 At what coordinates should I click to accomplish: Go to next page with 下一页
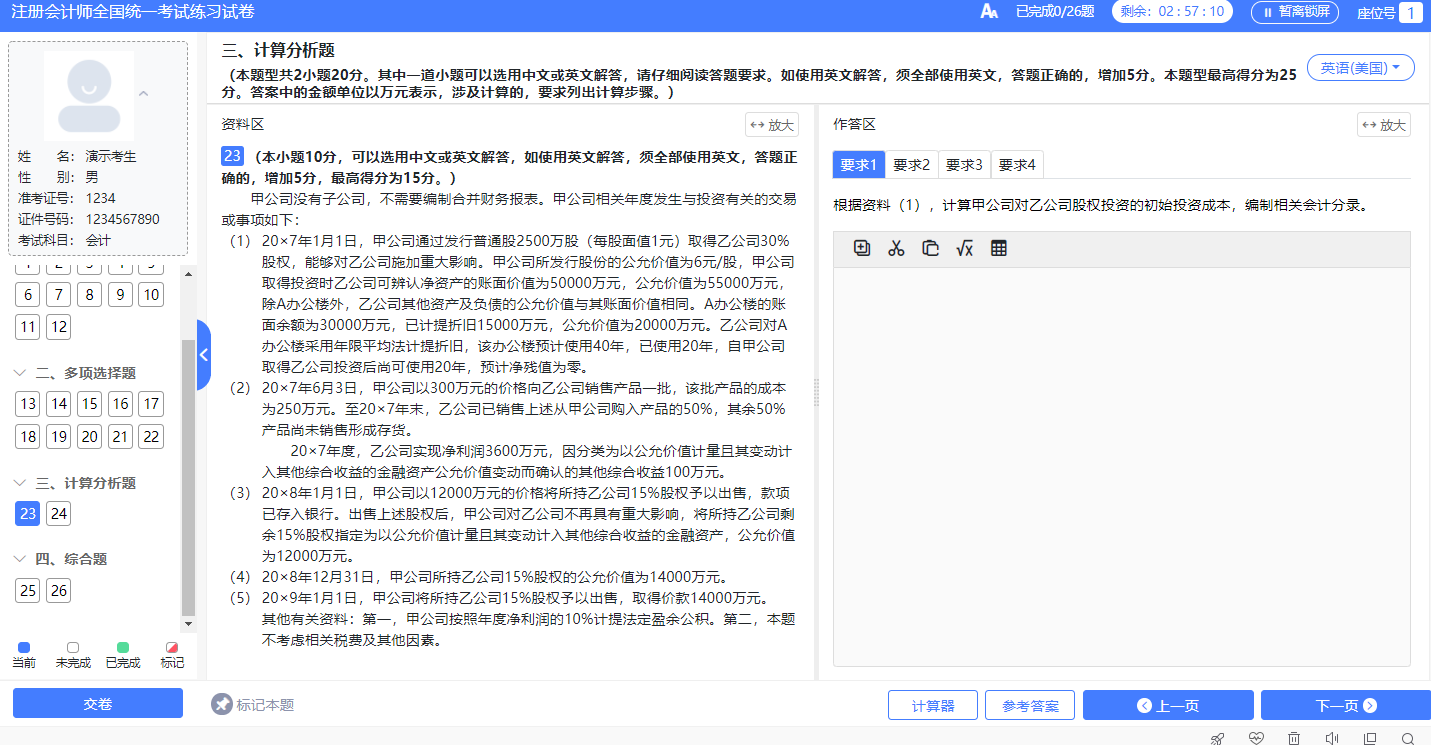pyautogui.click(x=1345, y=705)
